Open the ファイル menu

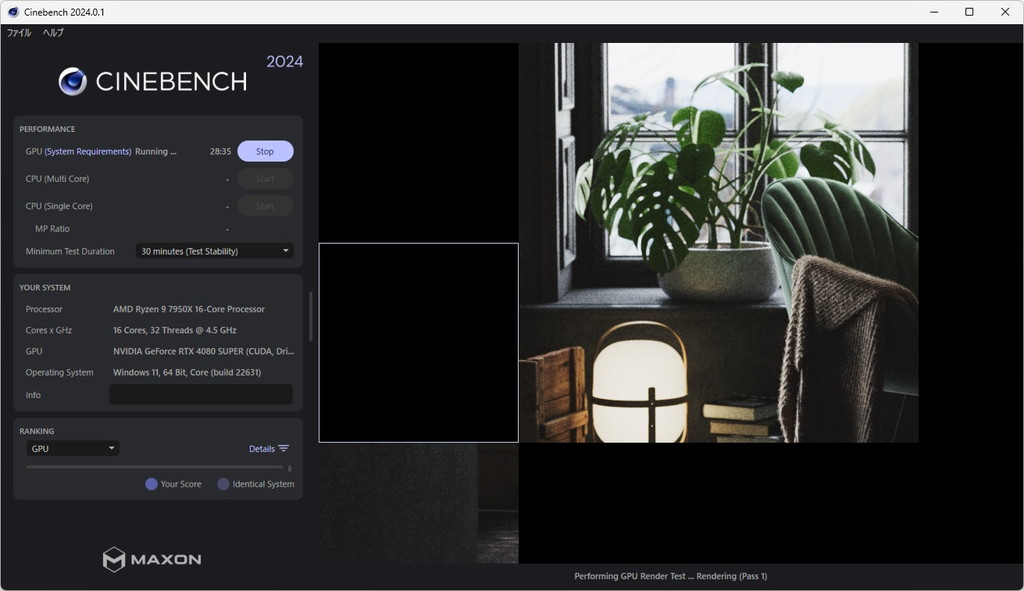click(x=19, y=33)
